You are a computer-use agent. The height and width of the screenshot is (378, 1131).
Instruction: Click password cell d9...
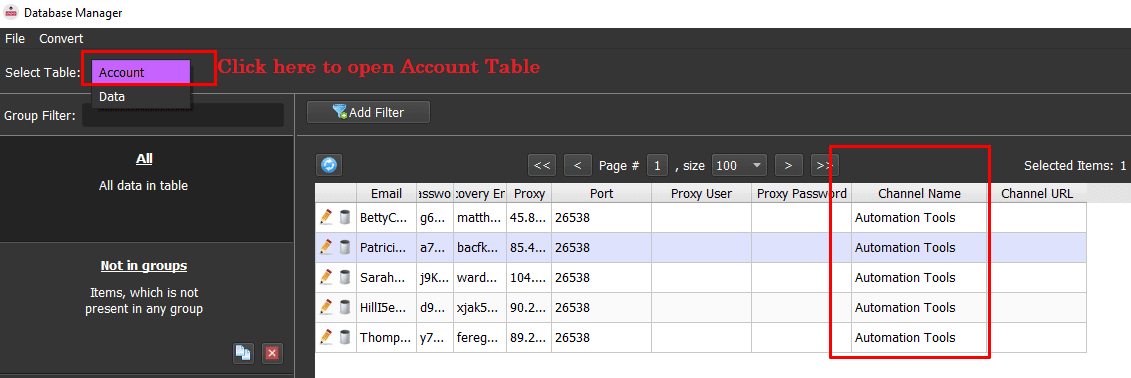[x=435, y=307]
